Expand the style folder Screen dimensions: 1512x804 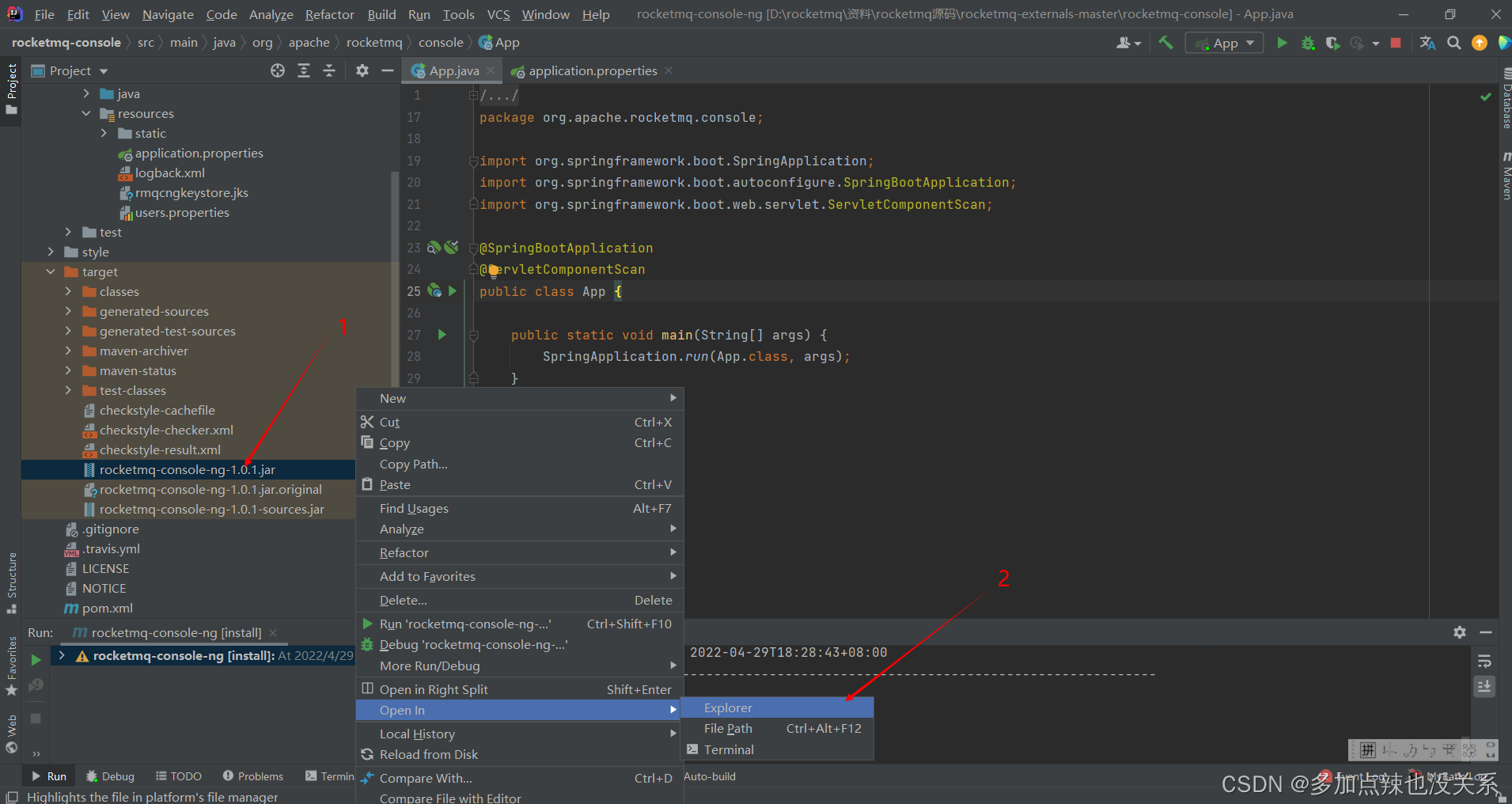coord(51,252)
